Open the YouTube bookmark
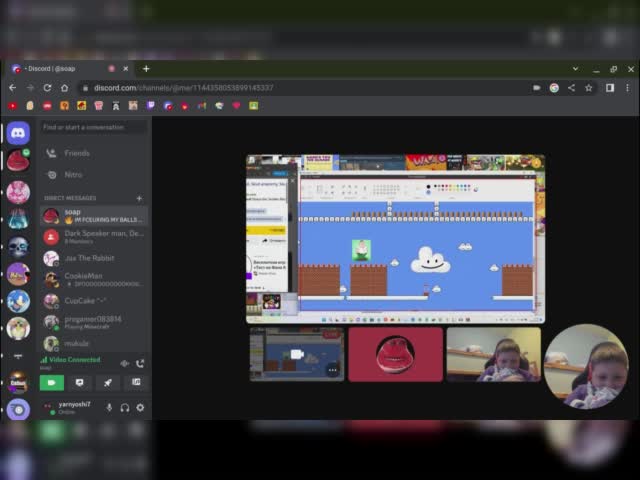 click(13, 106)
